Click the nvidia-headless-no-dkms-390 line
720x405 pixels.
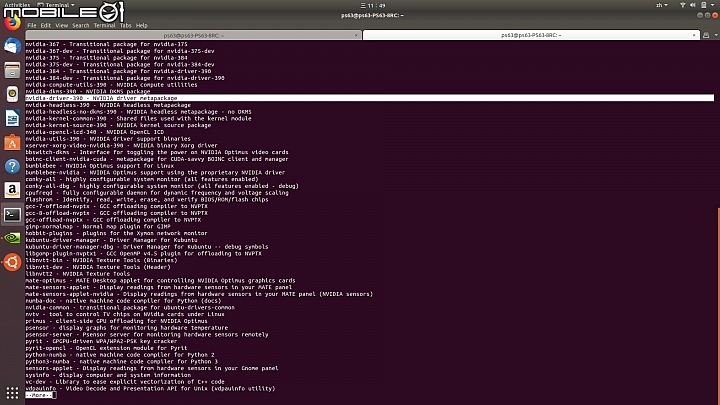pyautogui.click(x=138, y=112)
